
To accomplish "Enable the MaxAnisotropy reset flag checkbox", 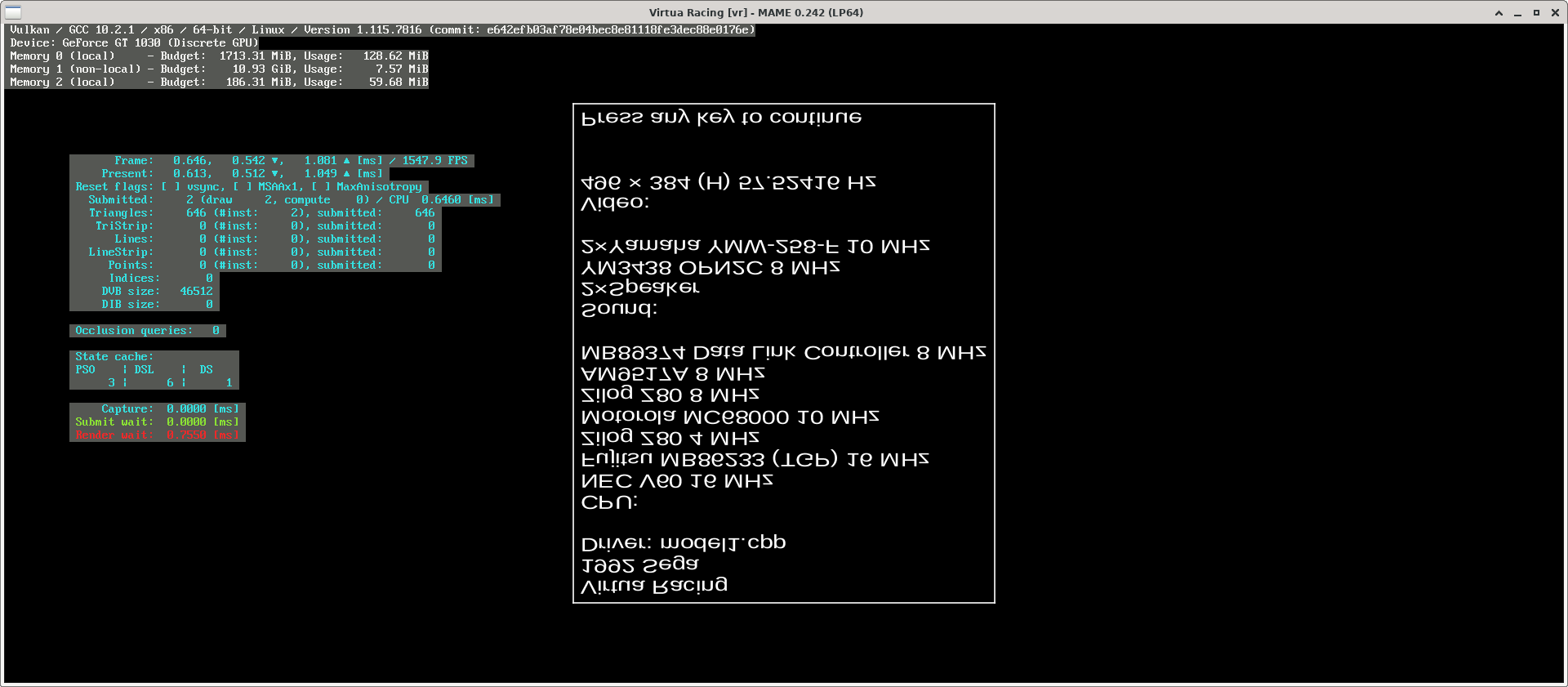I will tap(321, 187).
